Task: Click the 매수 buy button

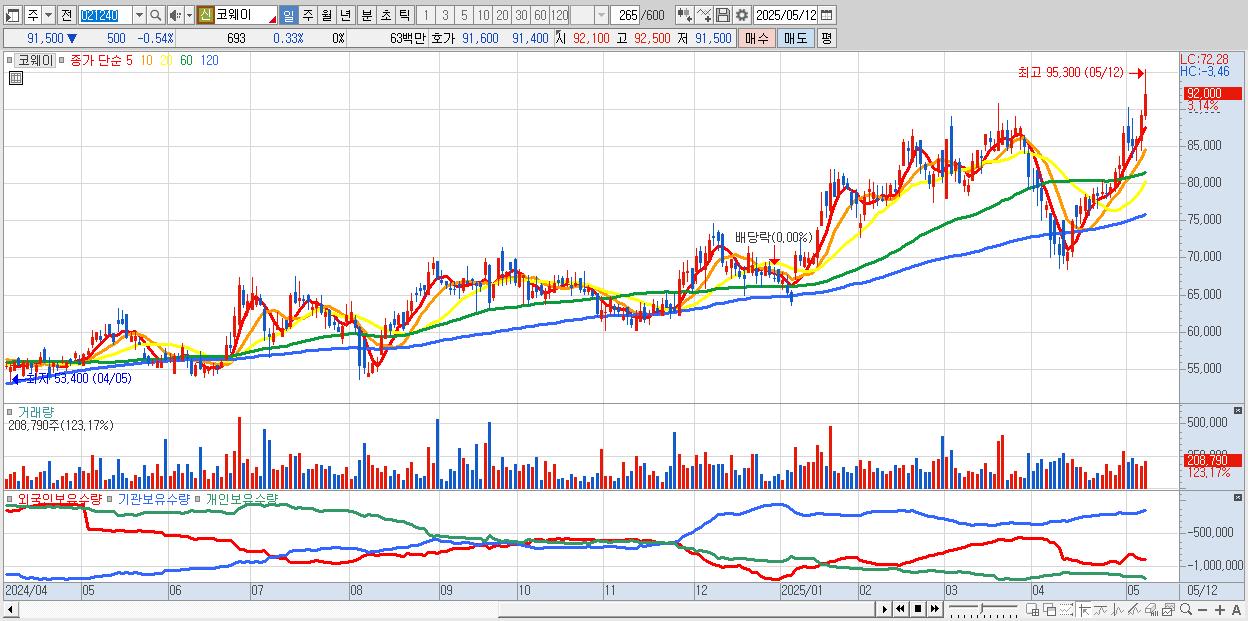Action: click(x=757, y=38)
